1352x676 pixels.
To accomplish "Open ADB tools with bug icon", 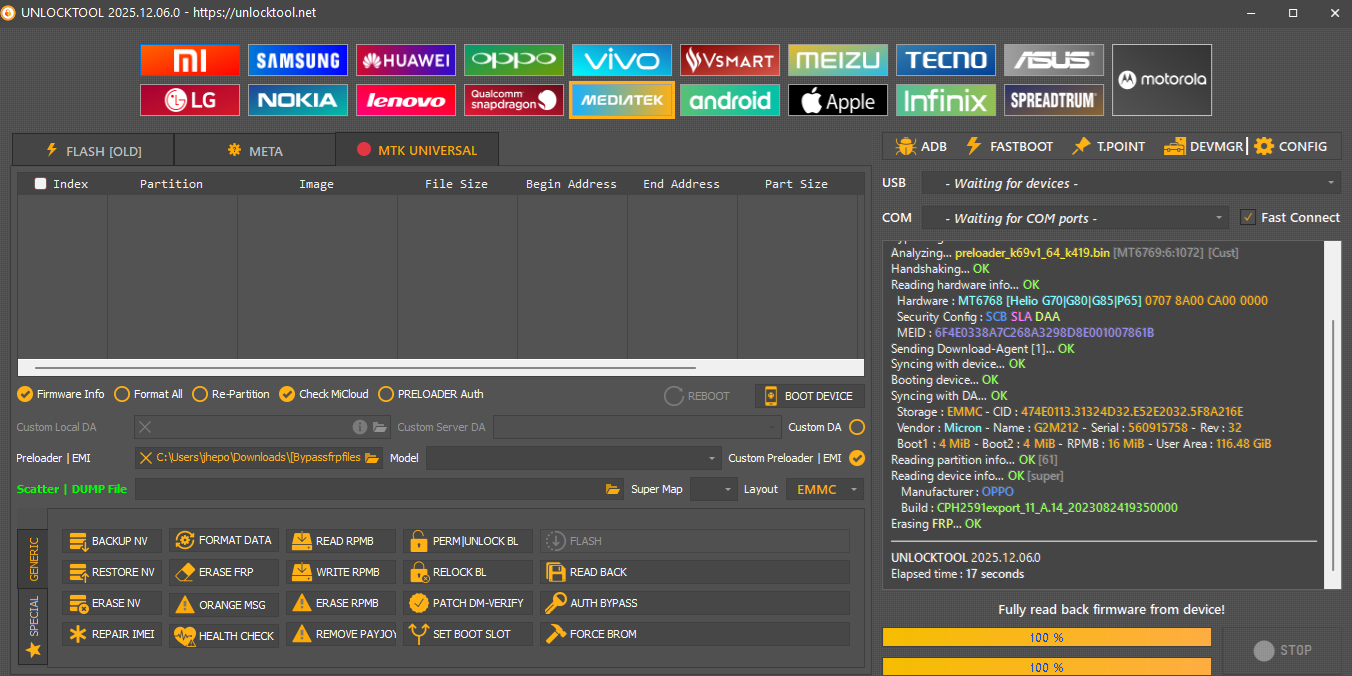I will (x=921, y=146).
